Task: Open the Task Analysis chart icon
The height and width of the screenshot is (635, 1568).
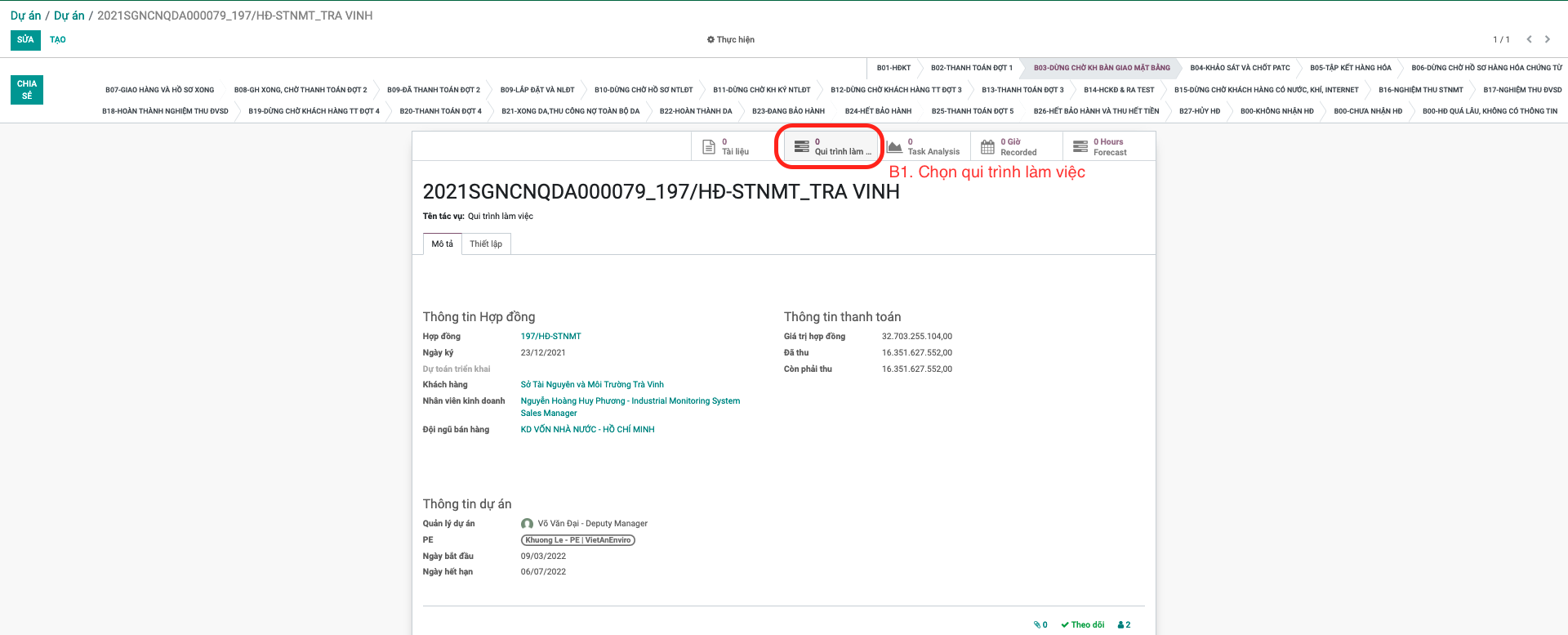Action: pos(894,147)
